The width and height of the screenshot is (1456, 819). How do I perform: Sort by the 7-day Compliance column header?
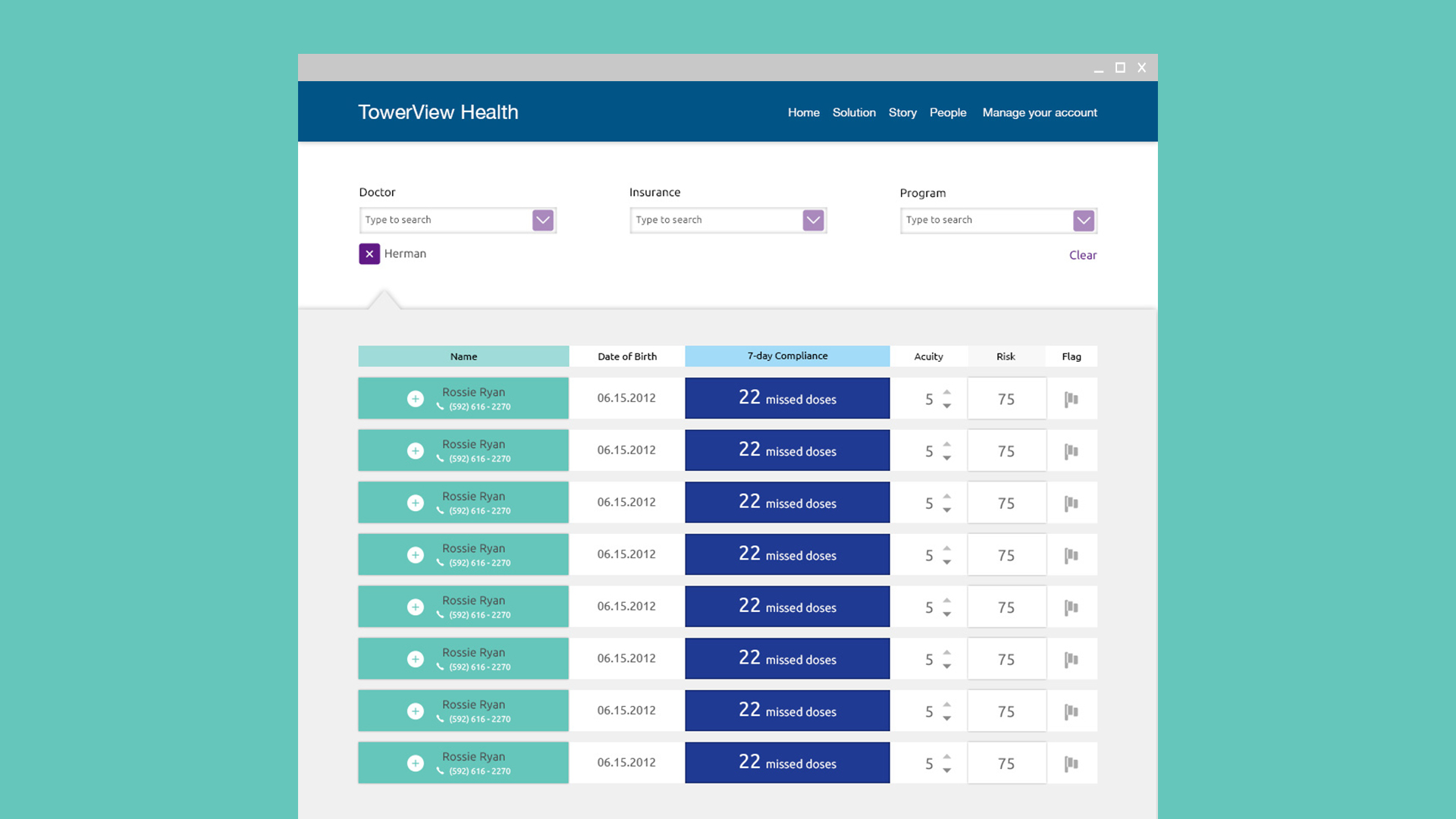[x=787, y=356]
